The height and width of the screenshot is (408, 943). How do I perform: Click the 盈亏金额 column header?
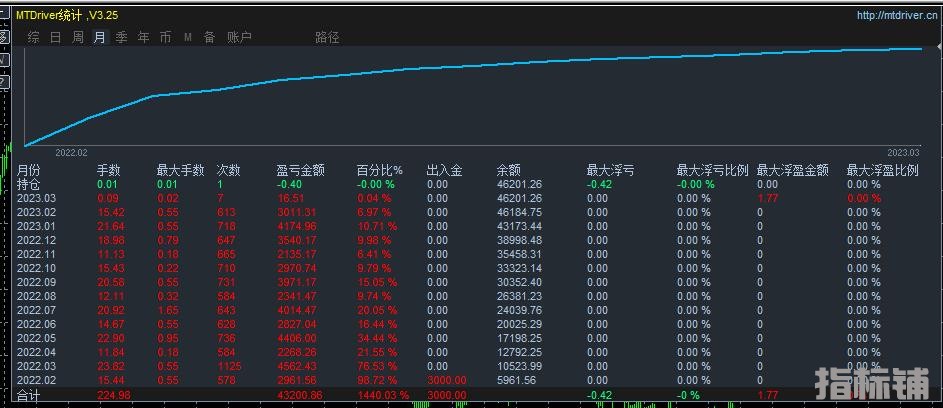tap(300, 171)
